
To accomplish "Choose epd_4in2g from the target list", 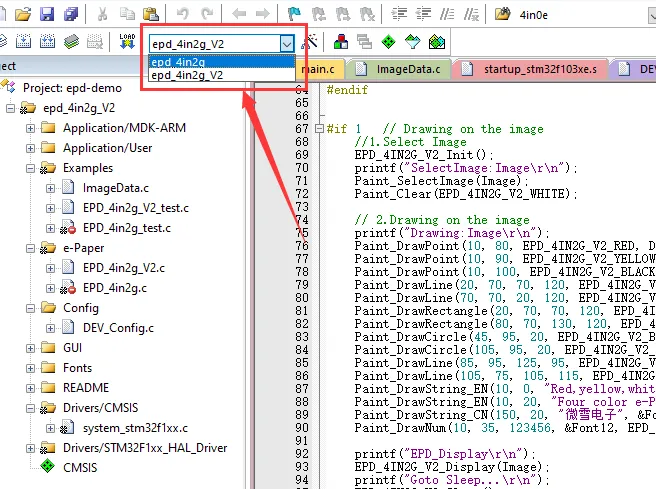I will click(x=222, y=62).
